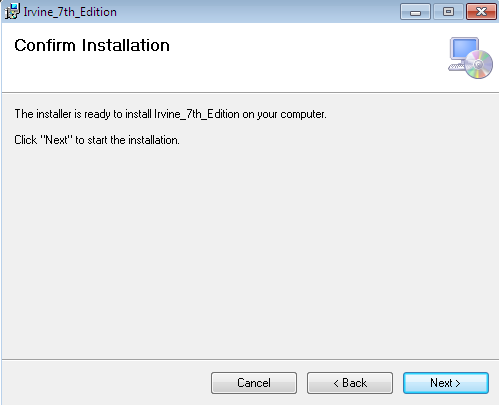The width and height of the screenshot is (499, 405).
Task: Click the blue monitor in banner graphic
Action: (x=464, y=49)
